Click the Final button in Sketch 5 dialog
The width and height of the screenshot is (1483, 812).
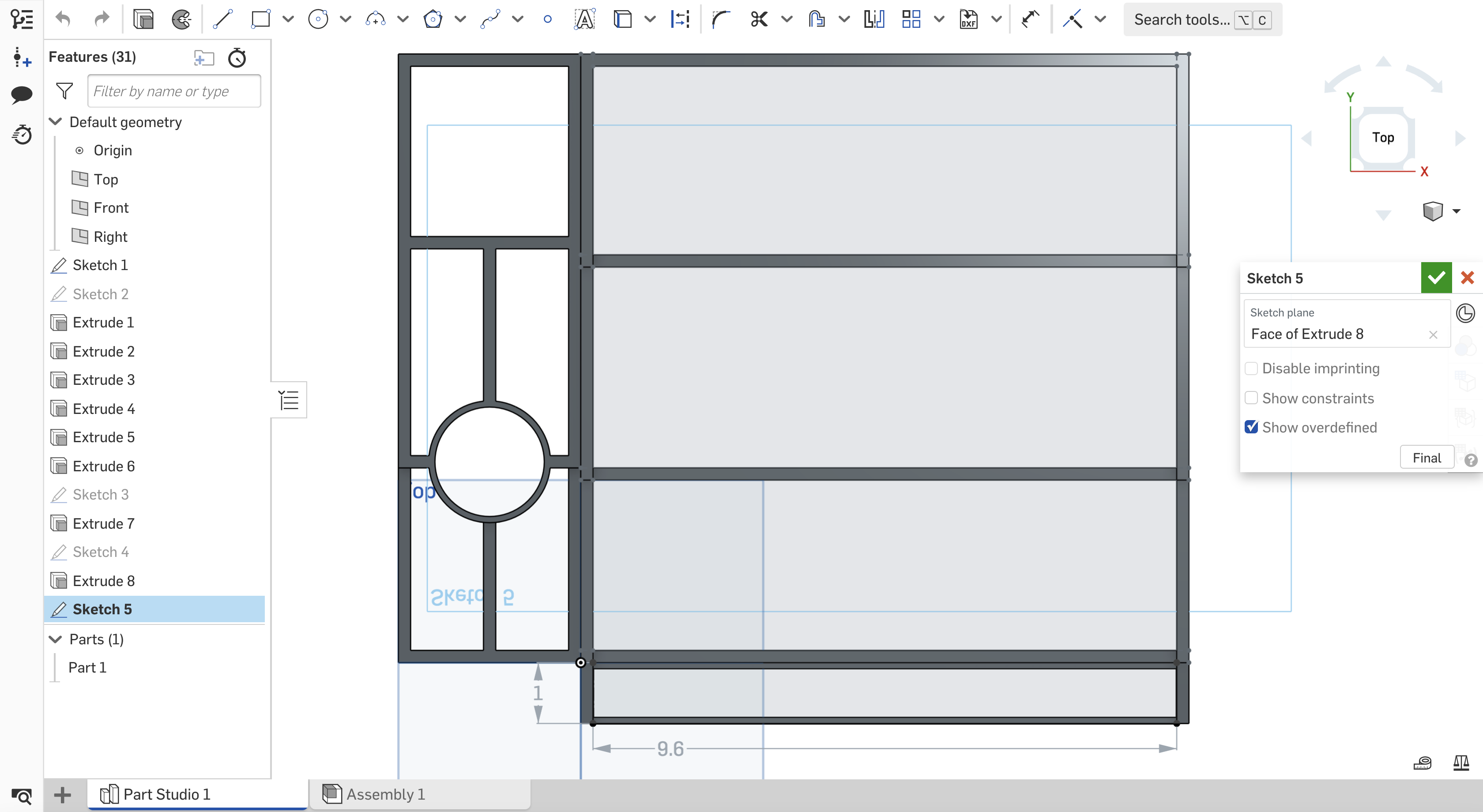tap(1426, 457)
